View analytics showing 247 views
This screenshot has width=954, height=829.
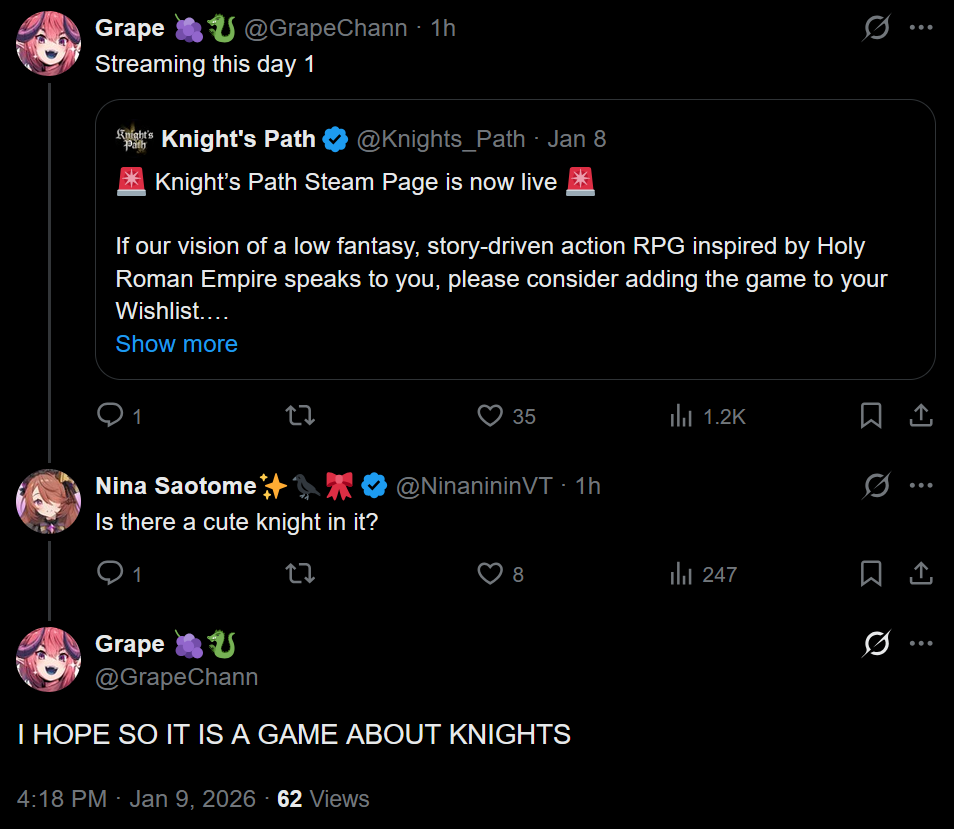[x=703, y=574]
